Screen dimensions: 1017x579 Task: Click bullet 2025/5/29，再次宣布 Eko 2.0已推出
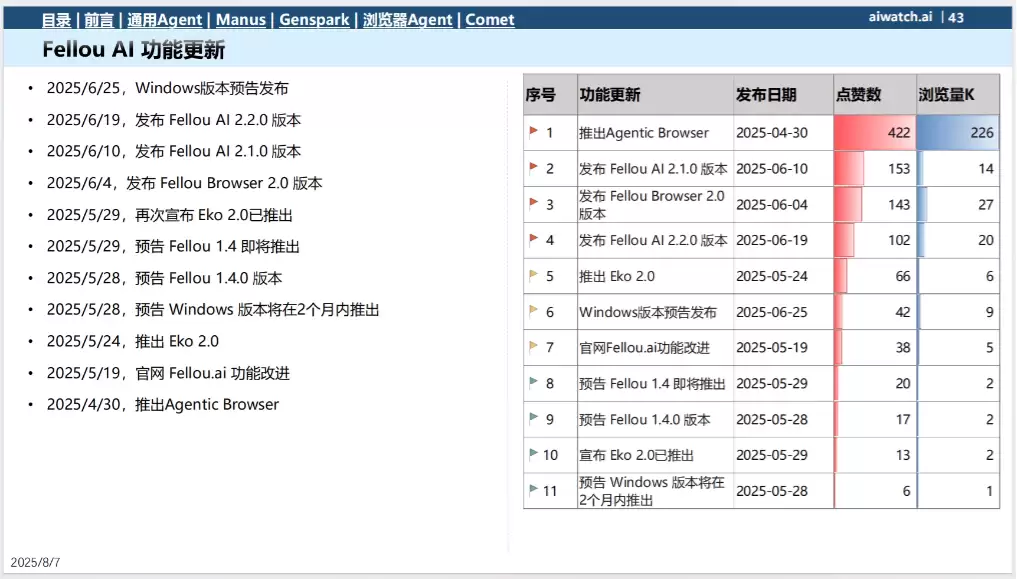(x=170, y=215)
